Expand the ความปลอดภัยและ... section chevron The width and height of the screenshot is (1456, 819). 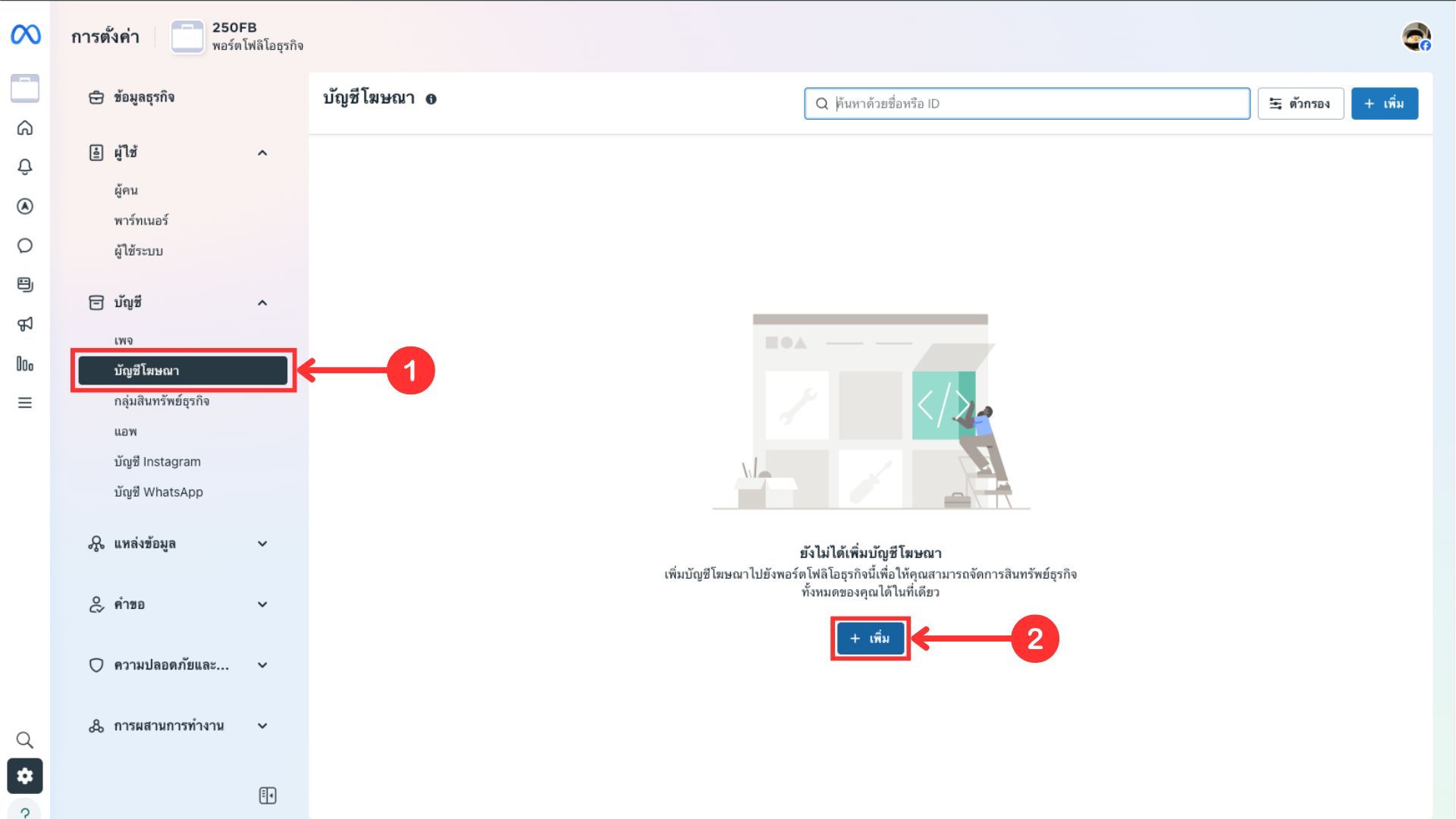[262, 665]
